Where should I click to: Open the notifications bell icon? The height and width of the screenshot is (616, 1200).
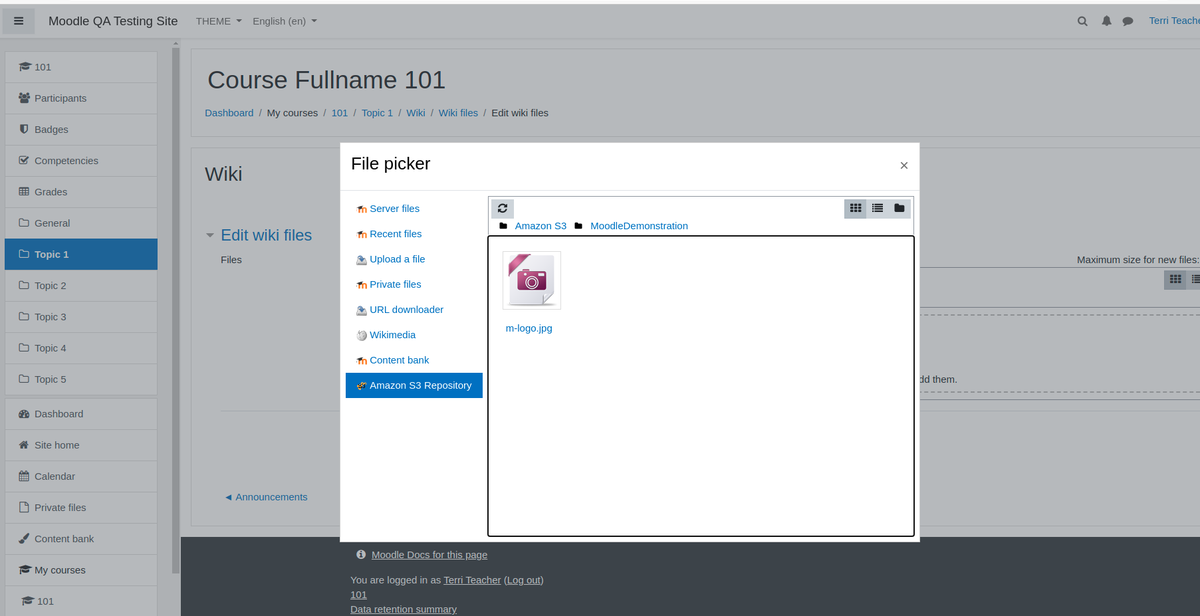pos(1107,21)
